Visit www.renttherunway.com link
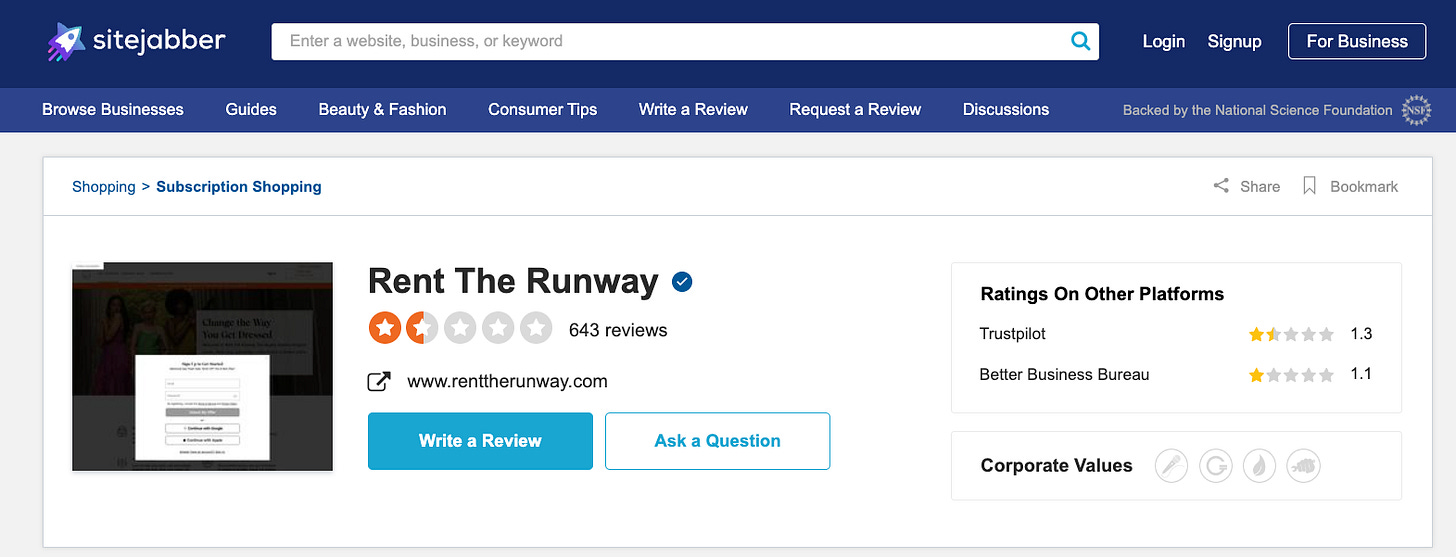The width and height of the screenshot is (1456, 557). pyautogui.click(x=507, y=381)
